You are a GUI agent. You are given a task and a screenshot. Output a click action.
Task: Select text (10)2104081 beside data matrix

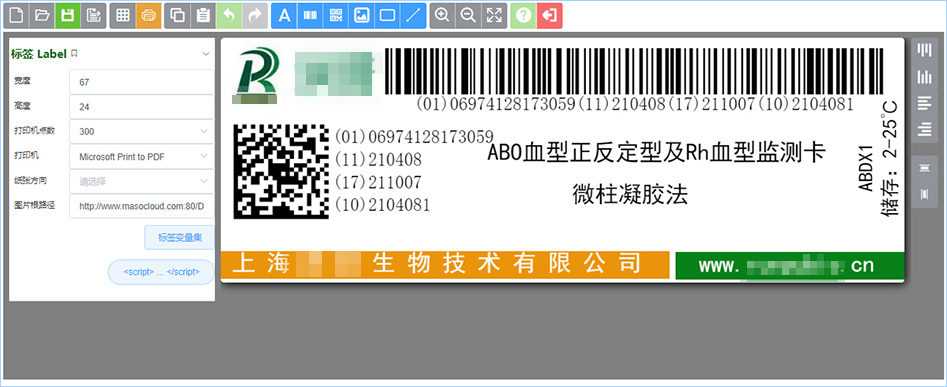pos(382,205)
